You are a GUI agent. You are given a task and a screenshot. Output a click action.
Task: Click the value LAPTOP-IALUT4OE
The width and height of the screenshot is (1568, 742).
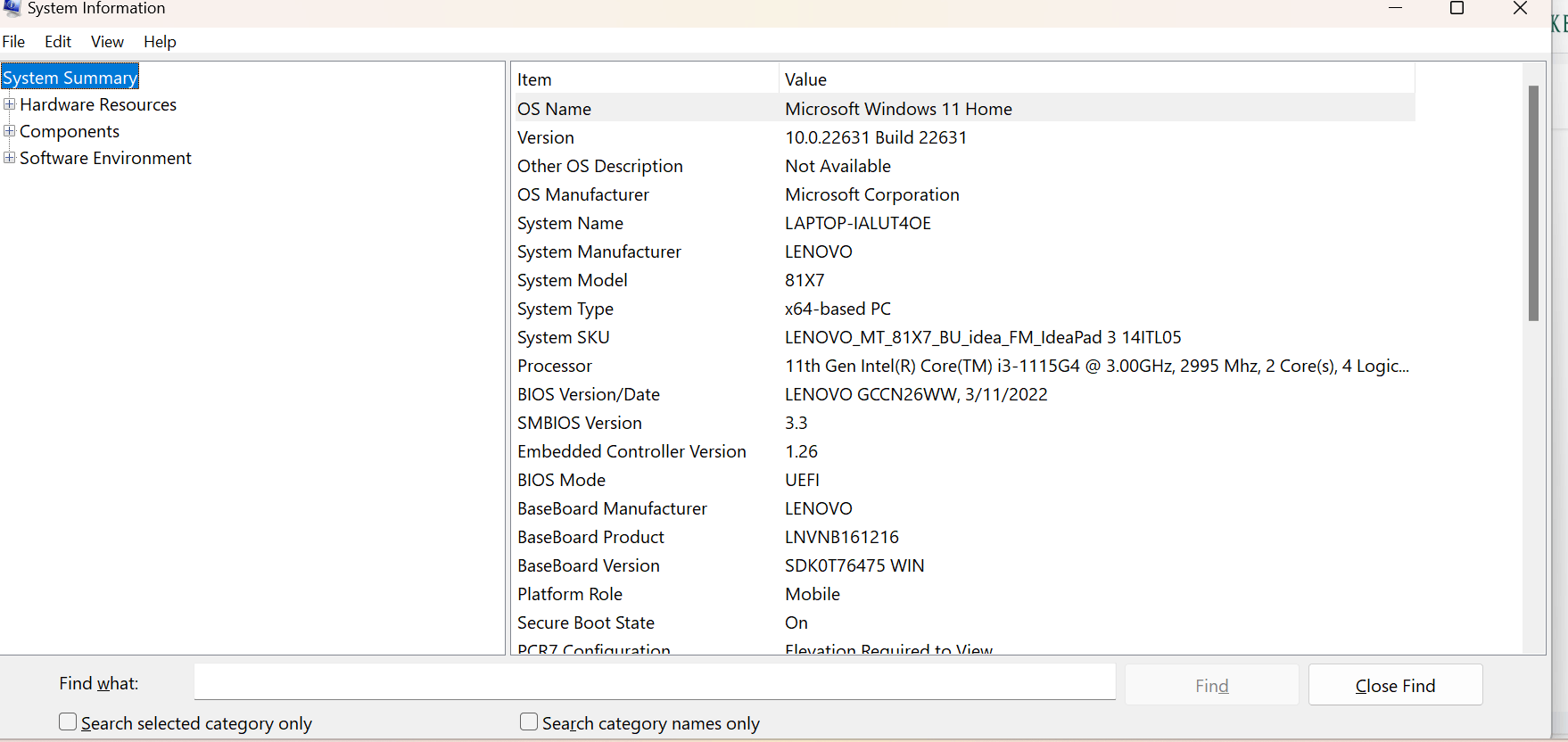(x=858, y=223)
